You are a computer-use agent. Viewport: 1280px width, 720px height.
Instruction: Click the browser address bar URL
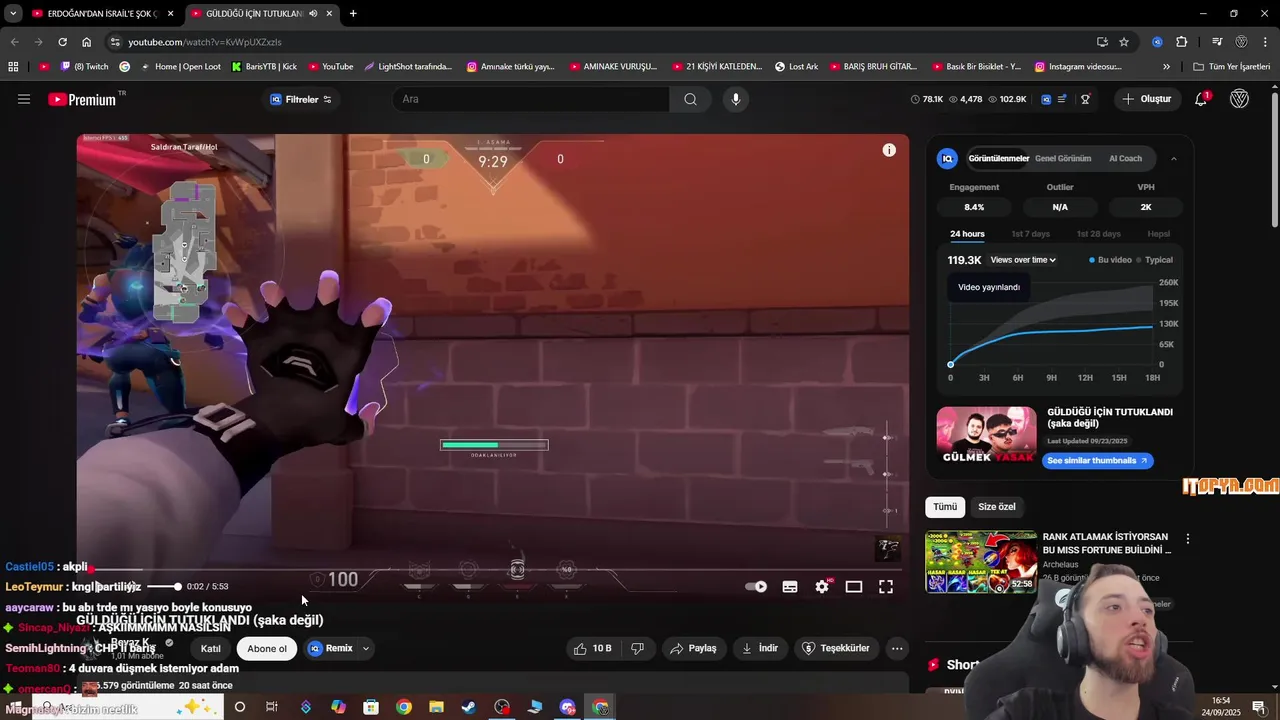pyautogui.click(x=204, y=42)
